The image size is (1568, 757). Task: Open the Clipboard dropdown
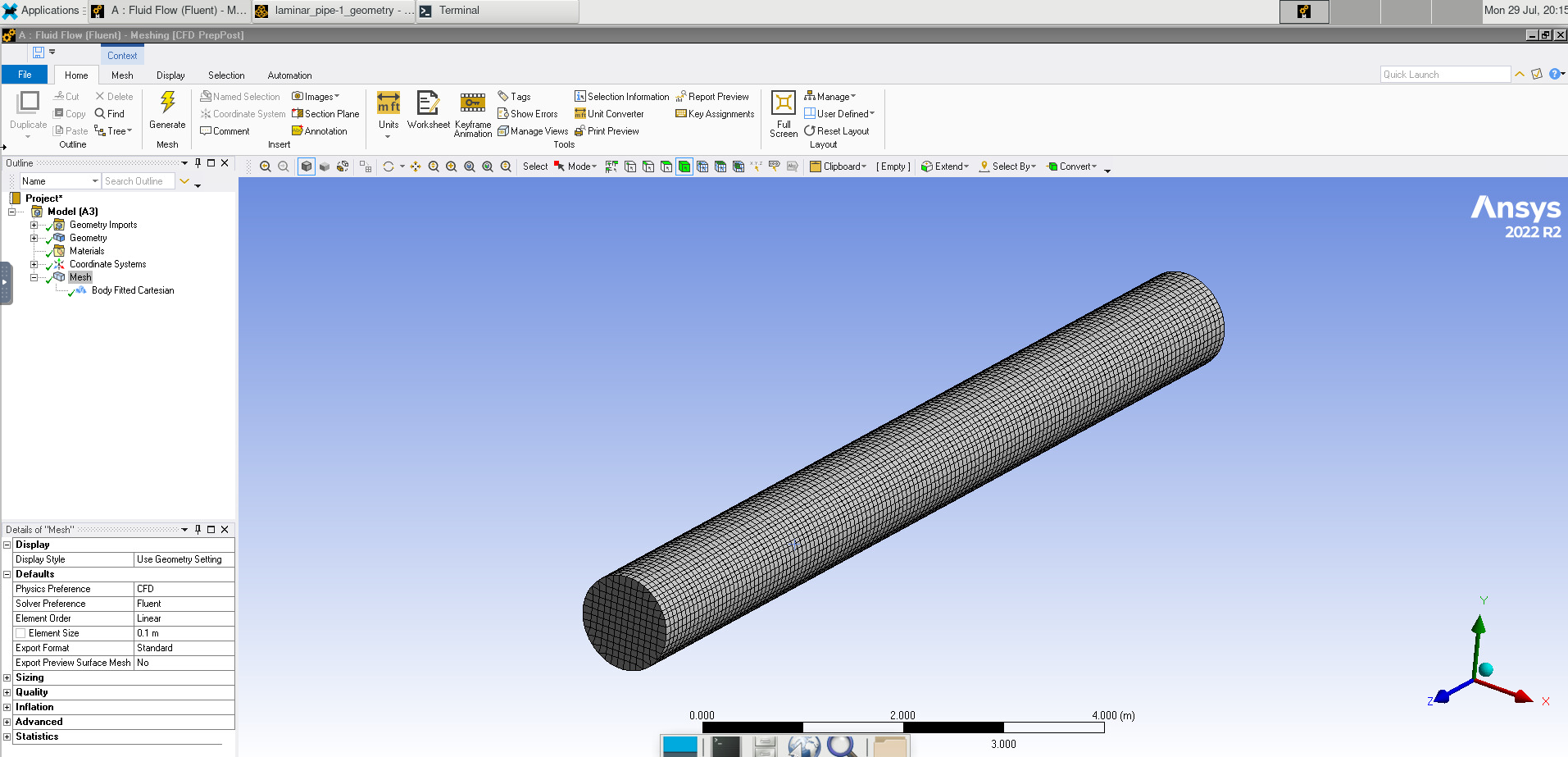coord(838,166)
